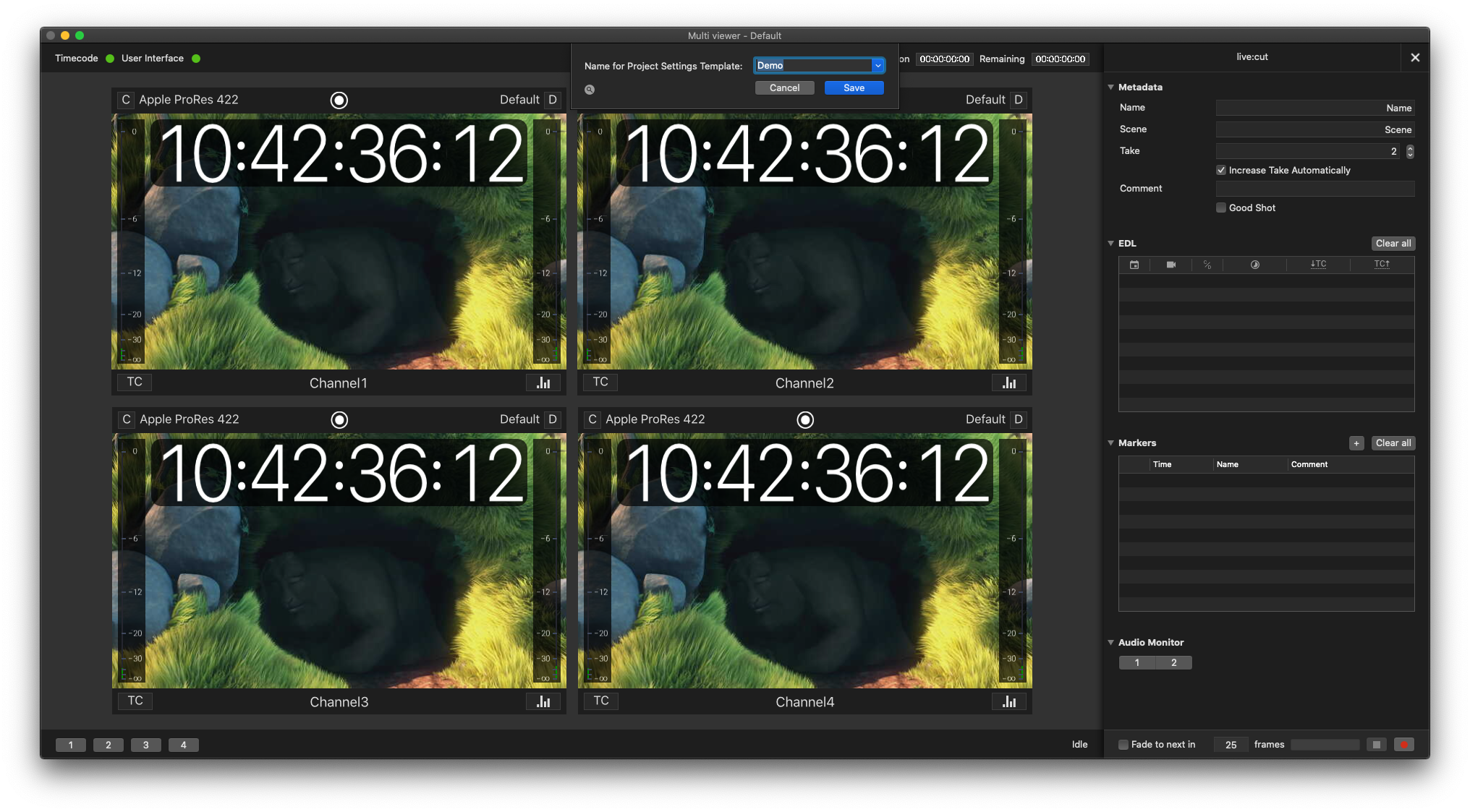Screen dimensions: 1470x812
Task: Click the C/D column icon in EDL
Action: pos(1207,265)
